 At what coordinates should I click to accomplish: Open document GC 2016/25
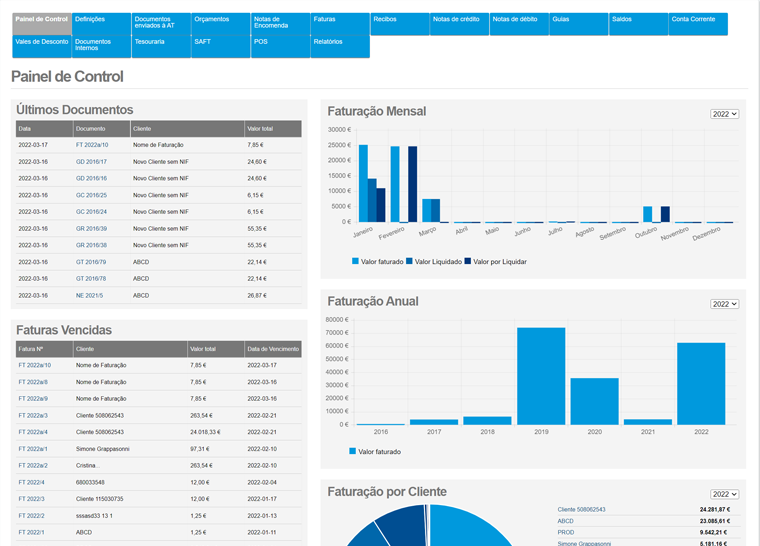91,195
